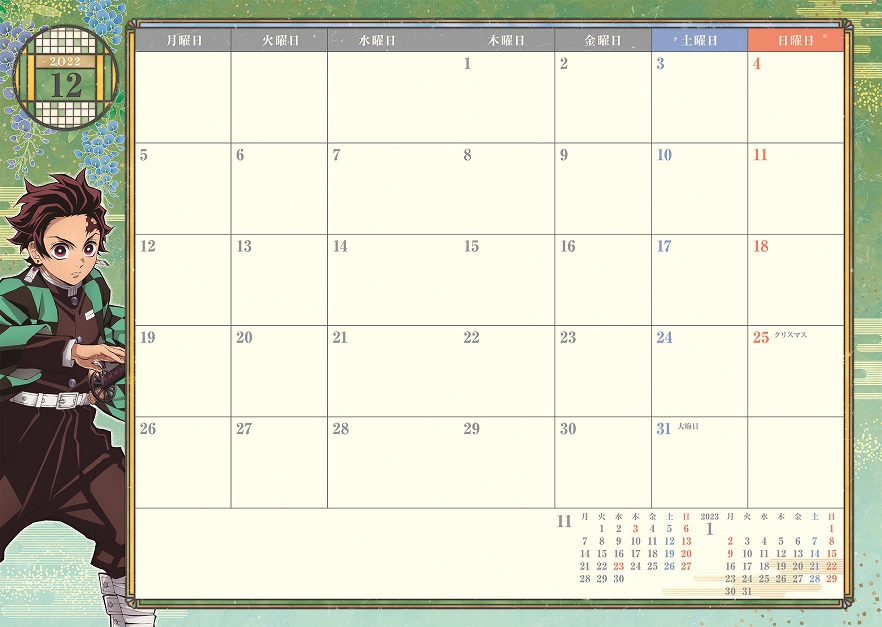Click blue 28 in January mini calendar

click(x=814, y=579)
